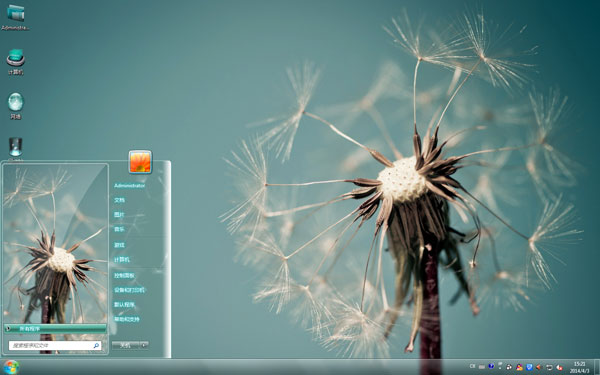Open the 网络 globe desktop icon

15,106
